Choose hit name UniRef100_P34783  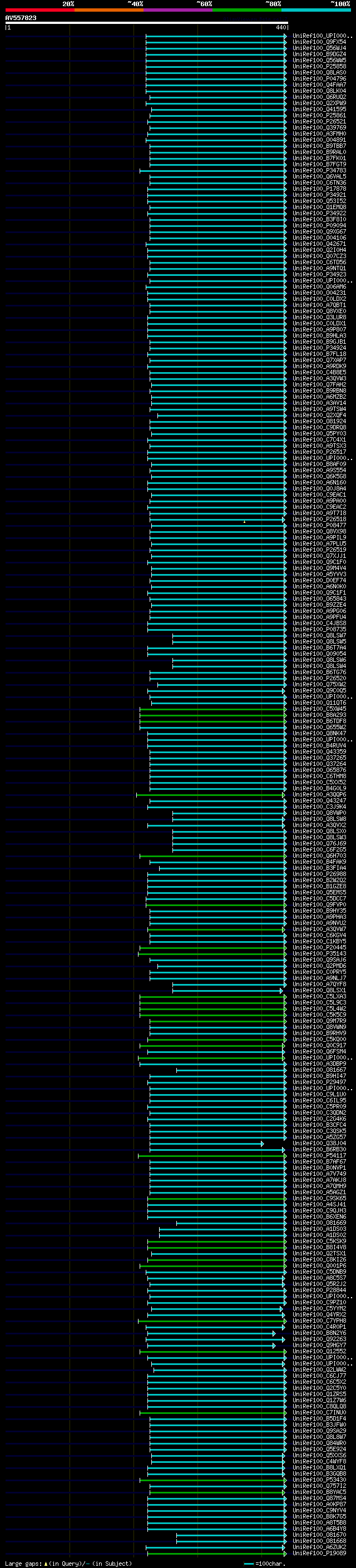click(x=319, y=170)
